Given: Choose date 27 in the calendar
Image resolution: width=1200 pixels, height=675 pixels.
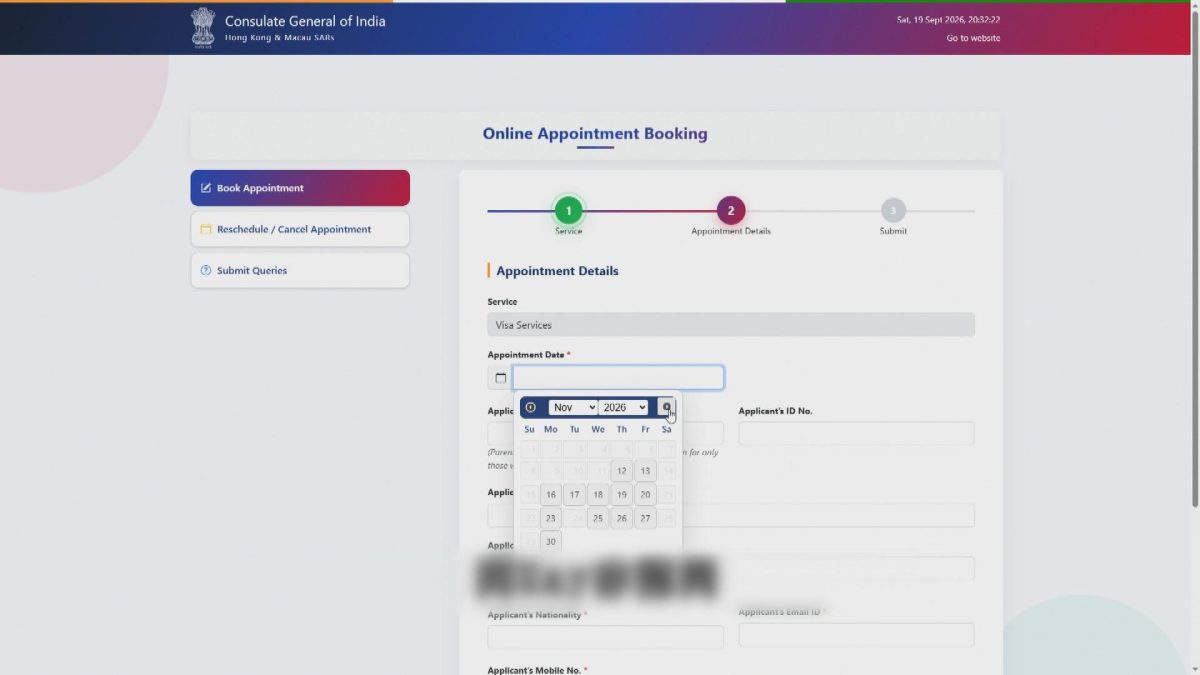Looking at the screenshot, I should tap(645, 518).
